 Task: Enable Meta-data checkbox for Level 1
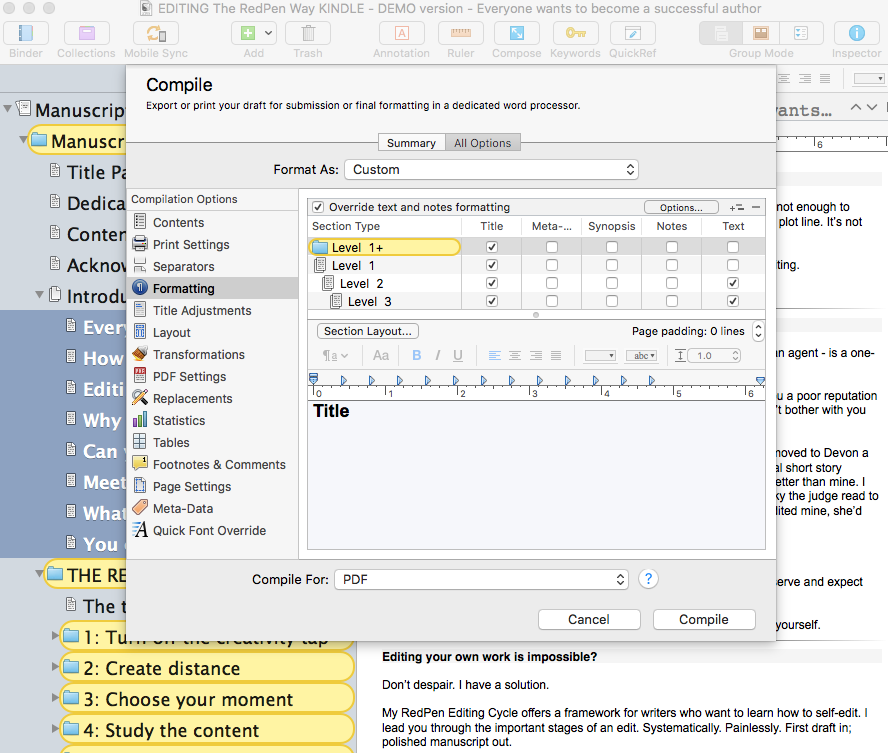[x=552, y=265]
